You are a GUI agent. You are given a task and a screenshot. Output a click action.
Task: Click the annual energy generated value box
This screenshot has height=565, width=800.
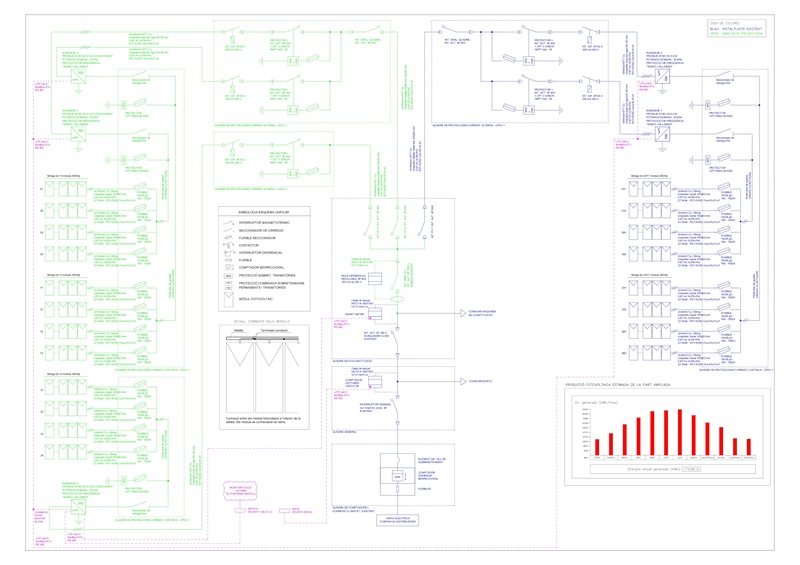tap(692, 467)
